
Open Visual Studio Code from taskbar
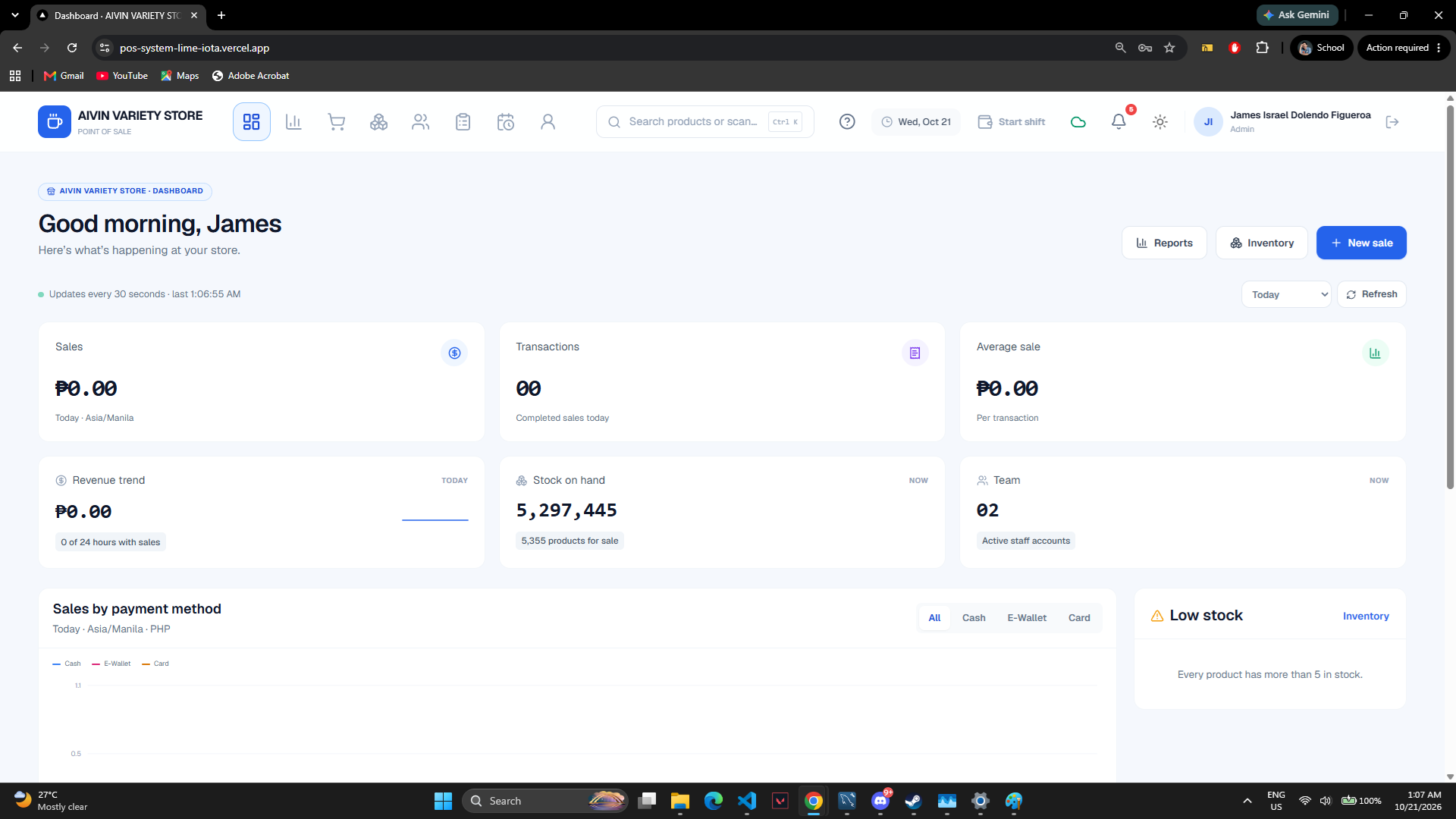747,801
